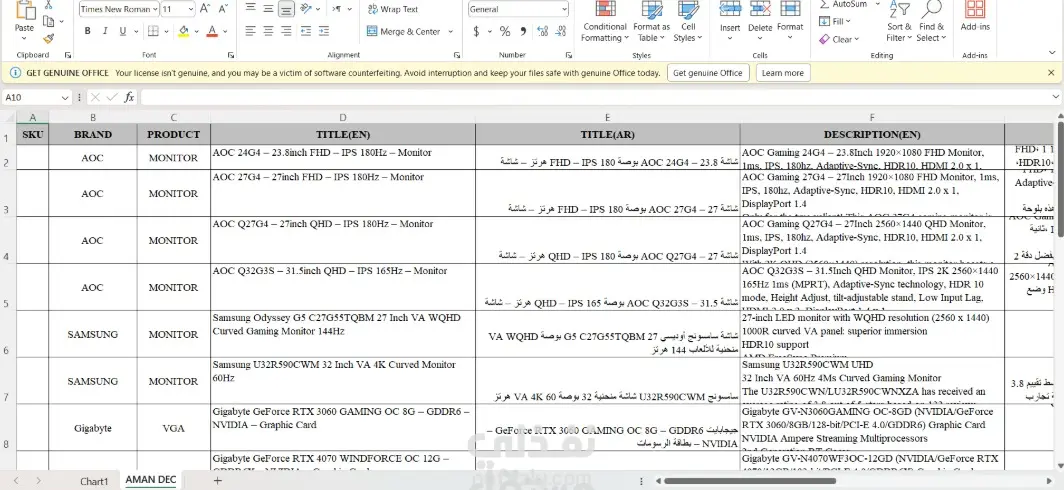Decrease font size with the small A icon

223,9
